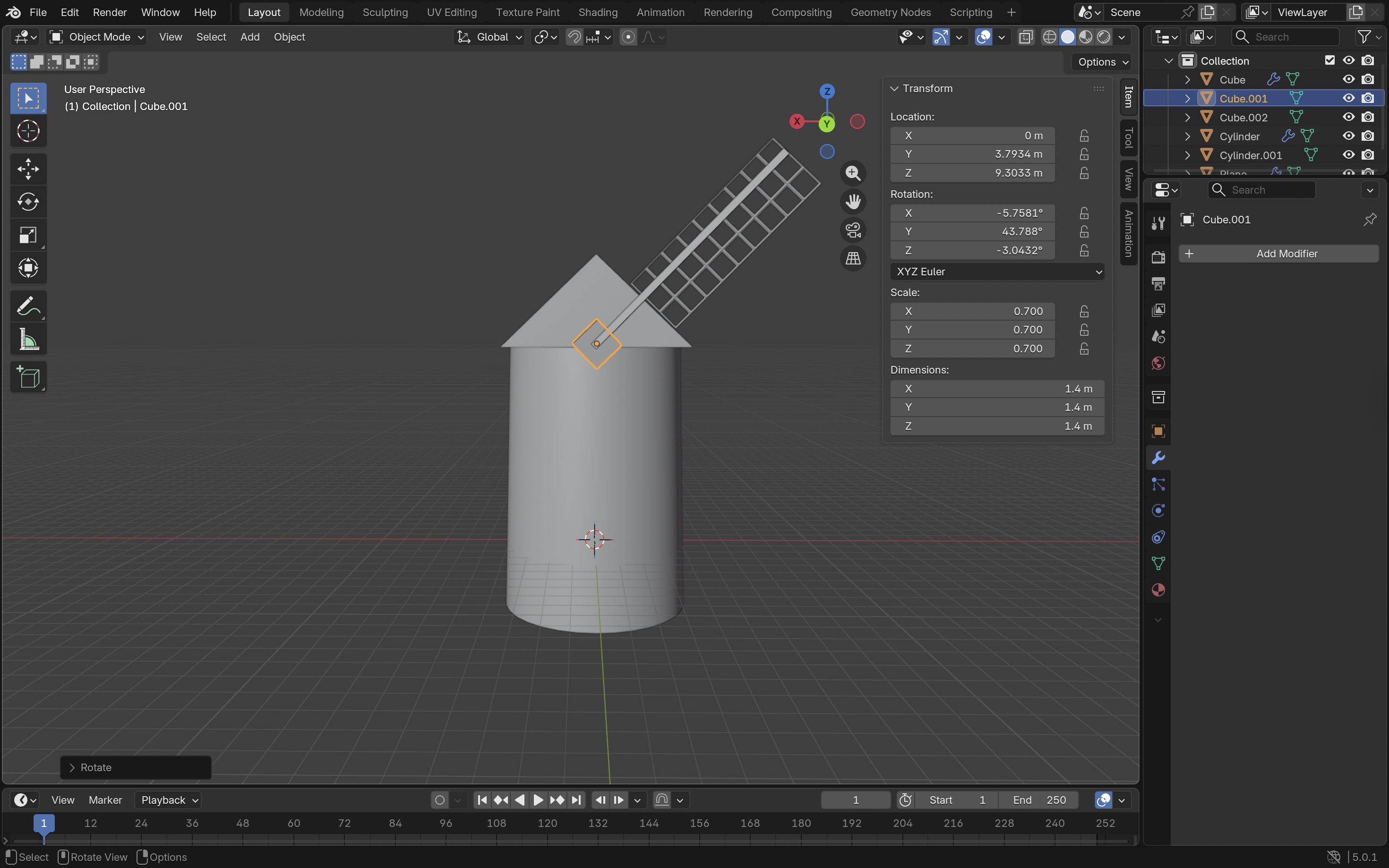Choose the Measure tool
This screenshot has width=1389, height=868.
pos(28,339)
